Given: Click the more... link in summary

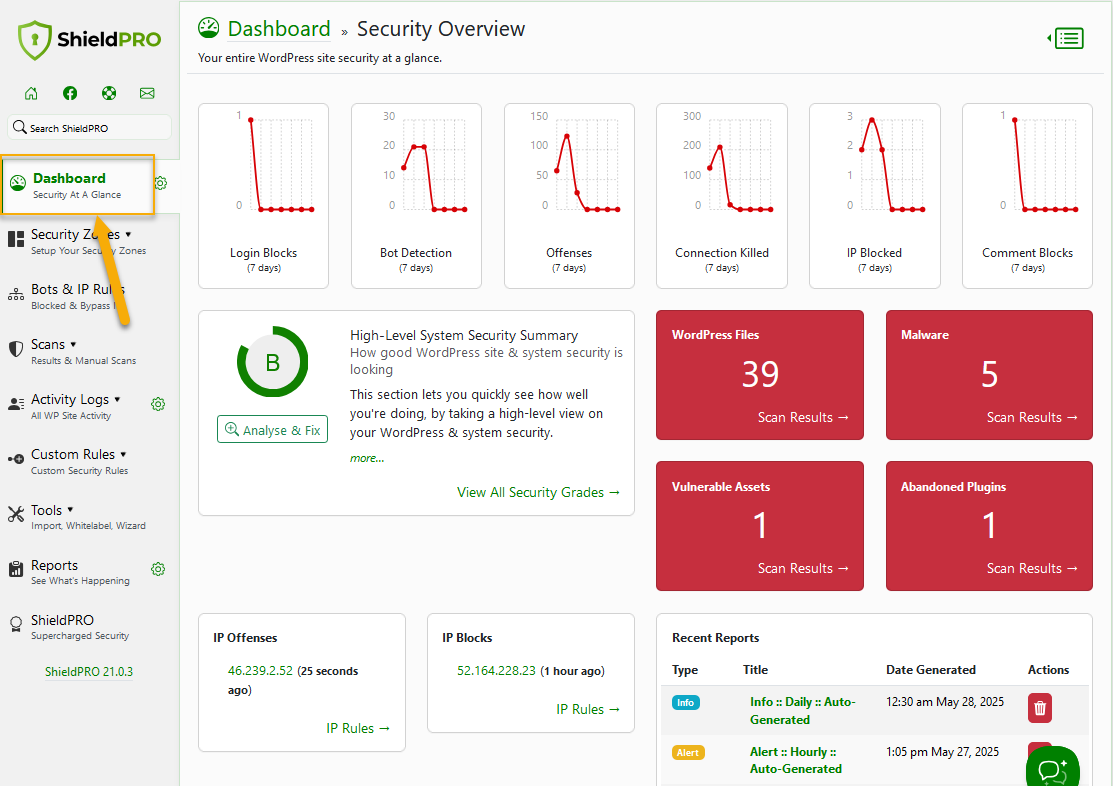Looking at the screenshot, I should coord(367,458).
